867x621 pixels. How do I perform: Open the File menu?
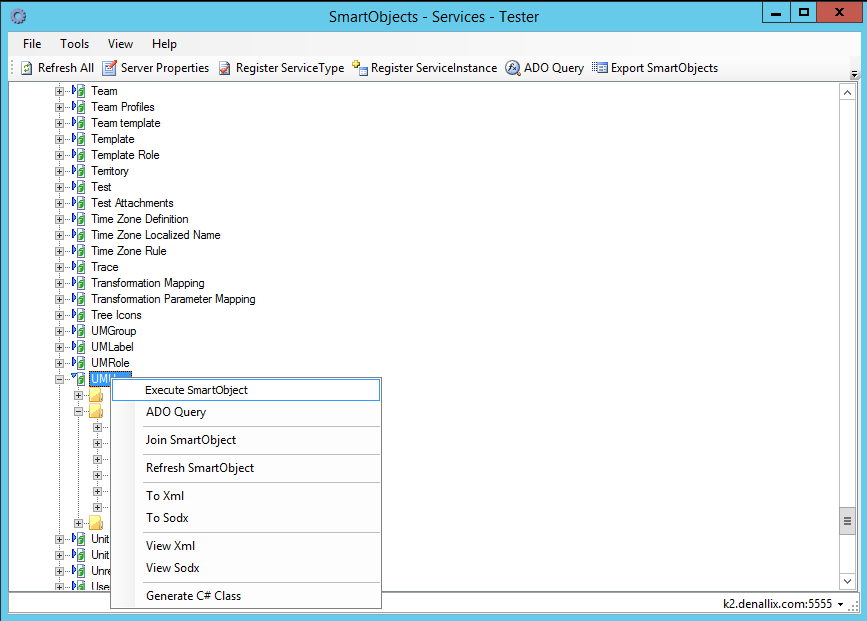click(x=32, y=44)
